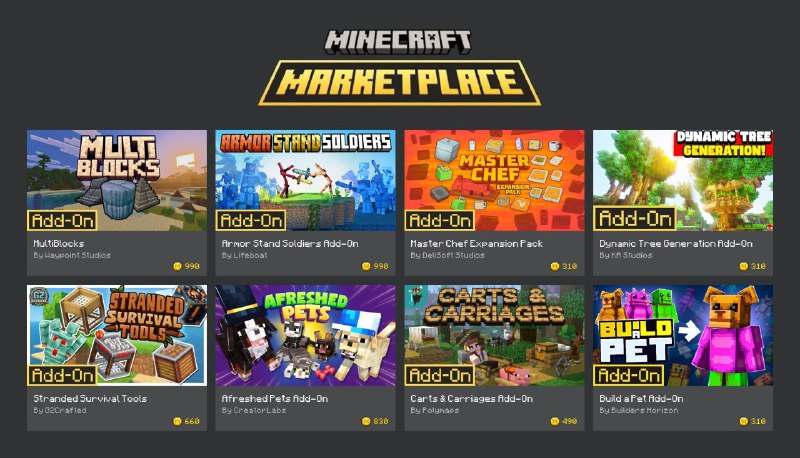Click the Add-On badge on Dynamic Tree Generation
Screen dimensions: 800x458
634,219
